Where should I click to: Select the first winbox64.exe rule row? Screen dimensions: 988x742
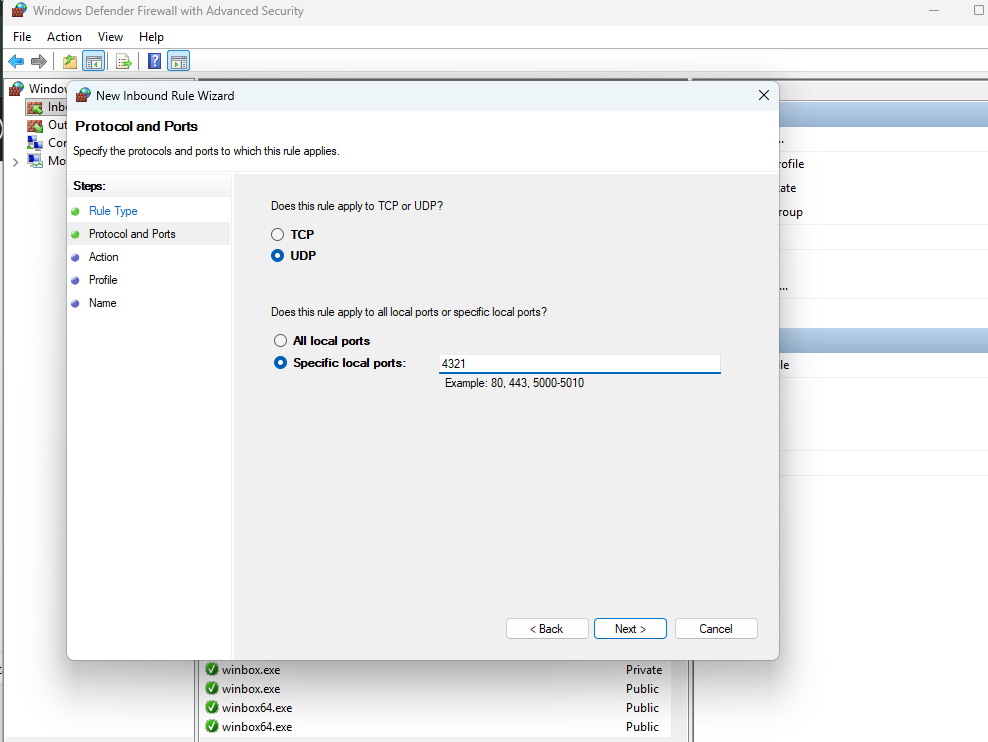pyautogui.click(x=437, y=707)
